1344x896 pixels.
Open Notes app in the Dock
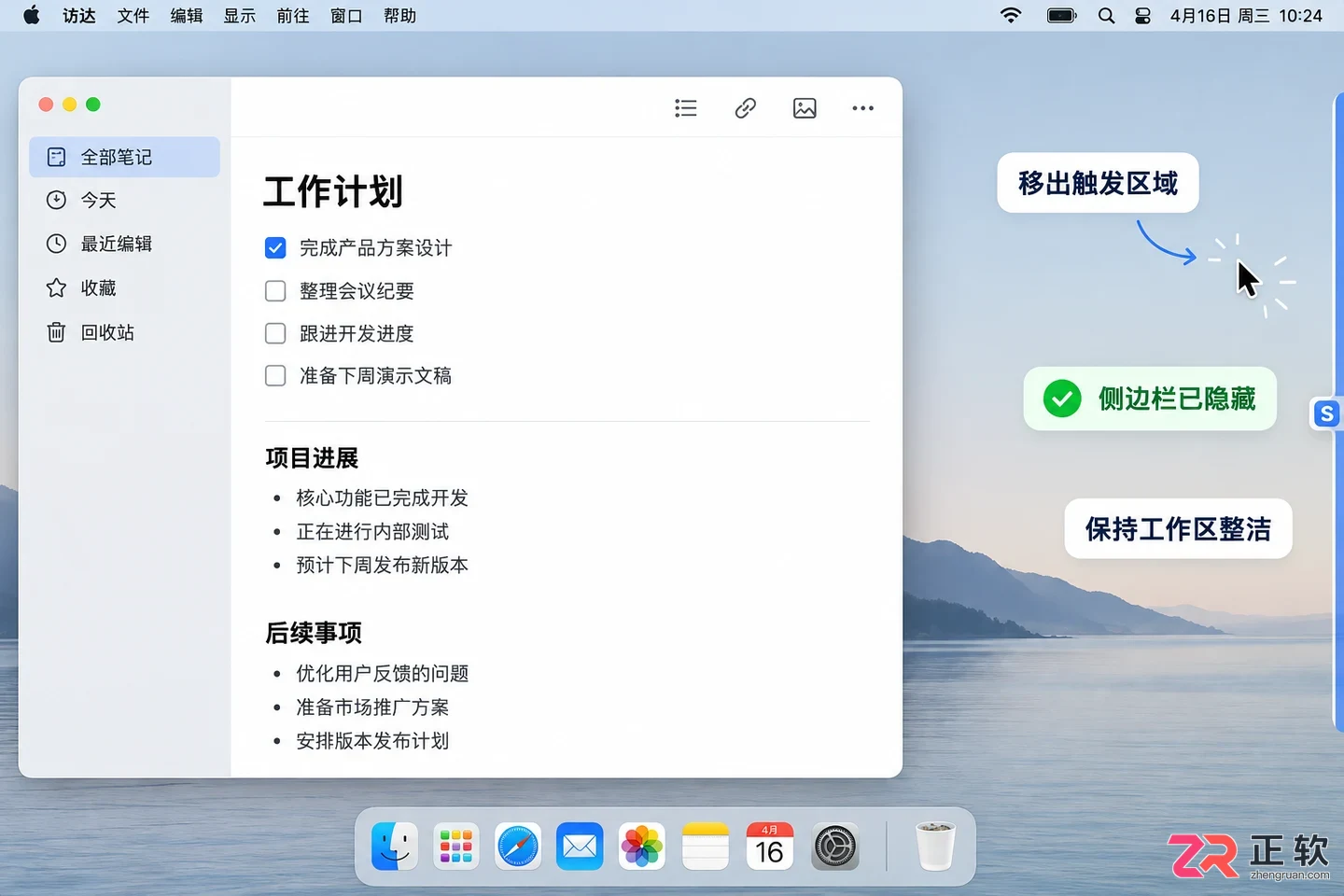705,847
